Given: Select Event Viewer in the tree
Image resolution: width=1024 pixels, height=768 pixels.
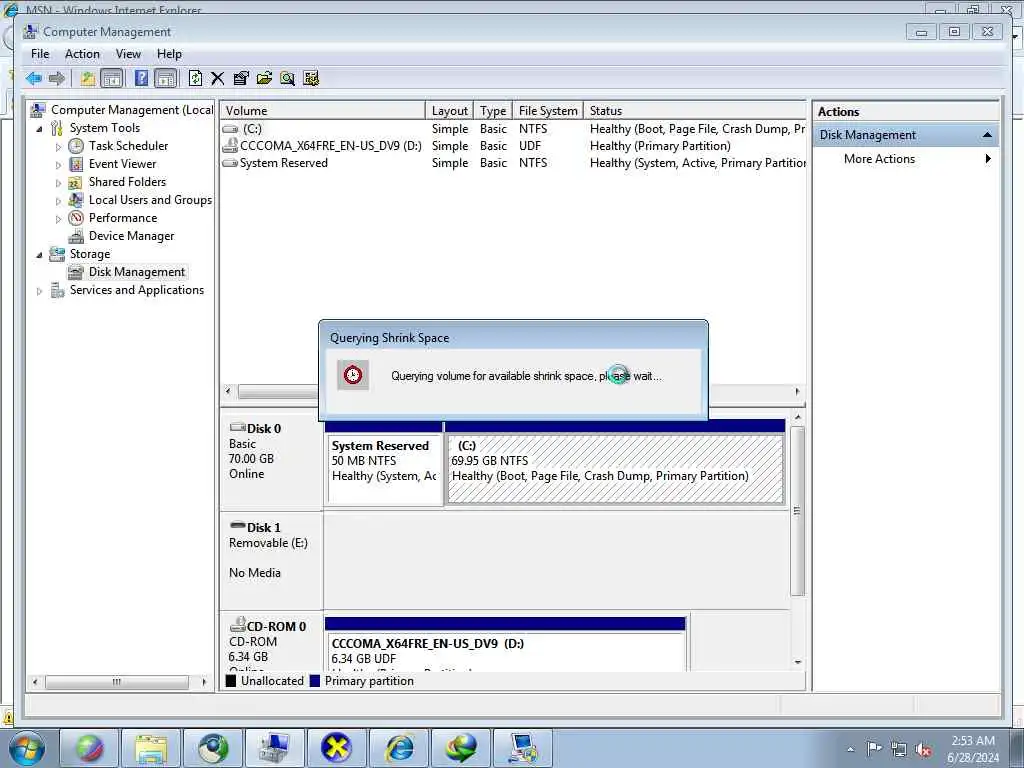Looking at the screenshot, I should pos(122,164).
